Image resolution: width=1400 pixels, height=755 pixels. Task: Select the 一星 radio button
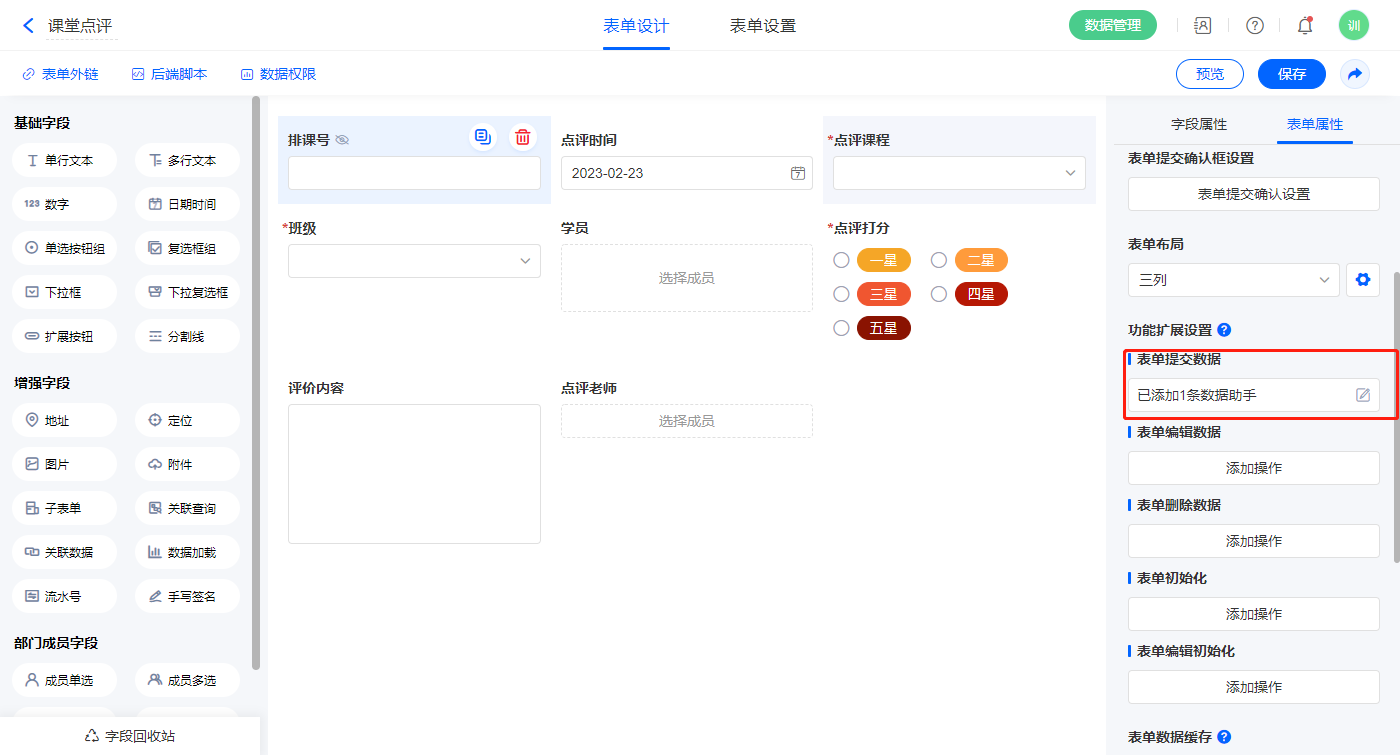[842, 260]
